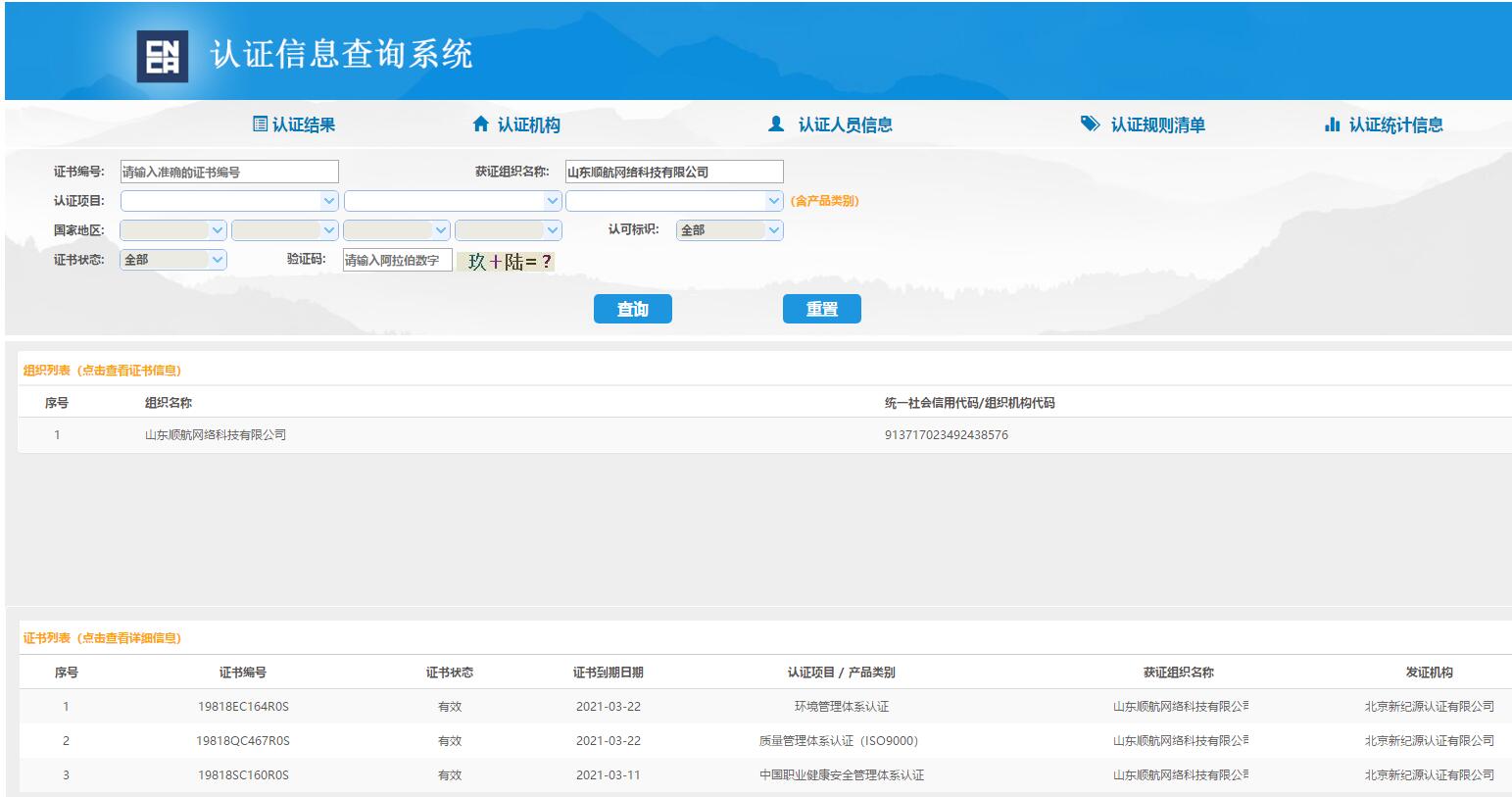Click 北京新纪源认证有限公司 in row 3
The image size is (1512, 797).
[x=1430, y=775]
